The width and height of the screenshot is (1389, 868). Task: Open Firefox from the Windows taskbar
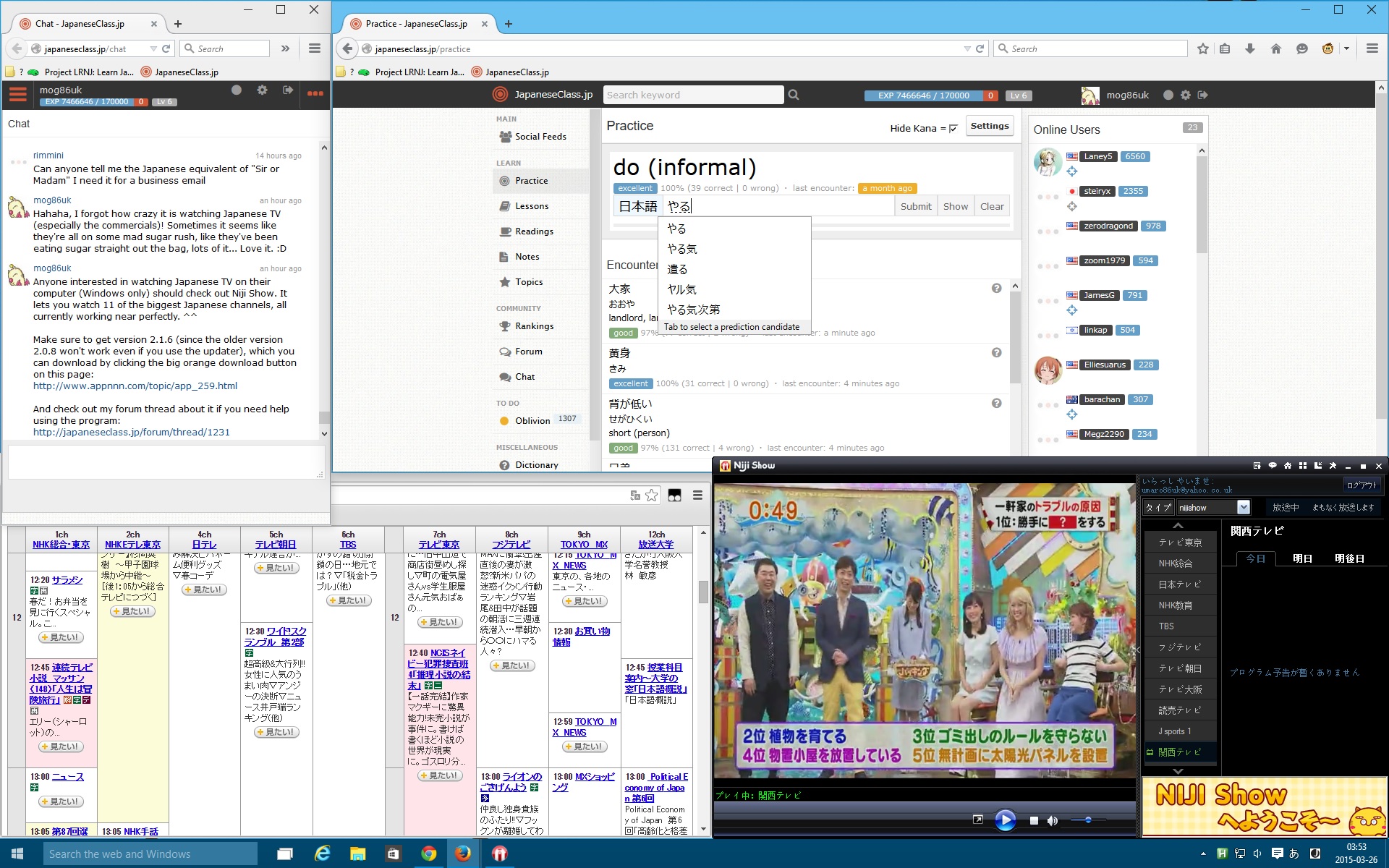pos(463,854)
